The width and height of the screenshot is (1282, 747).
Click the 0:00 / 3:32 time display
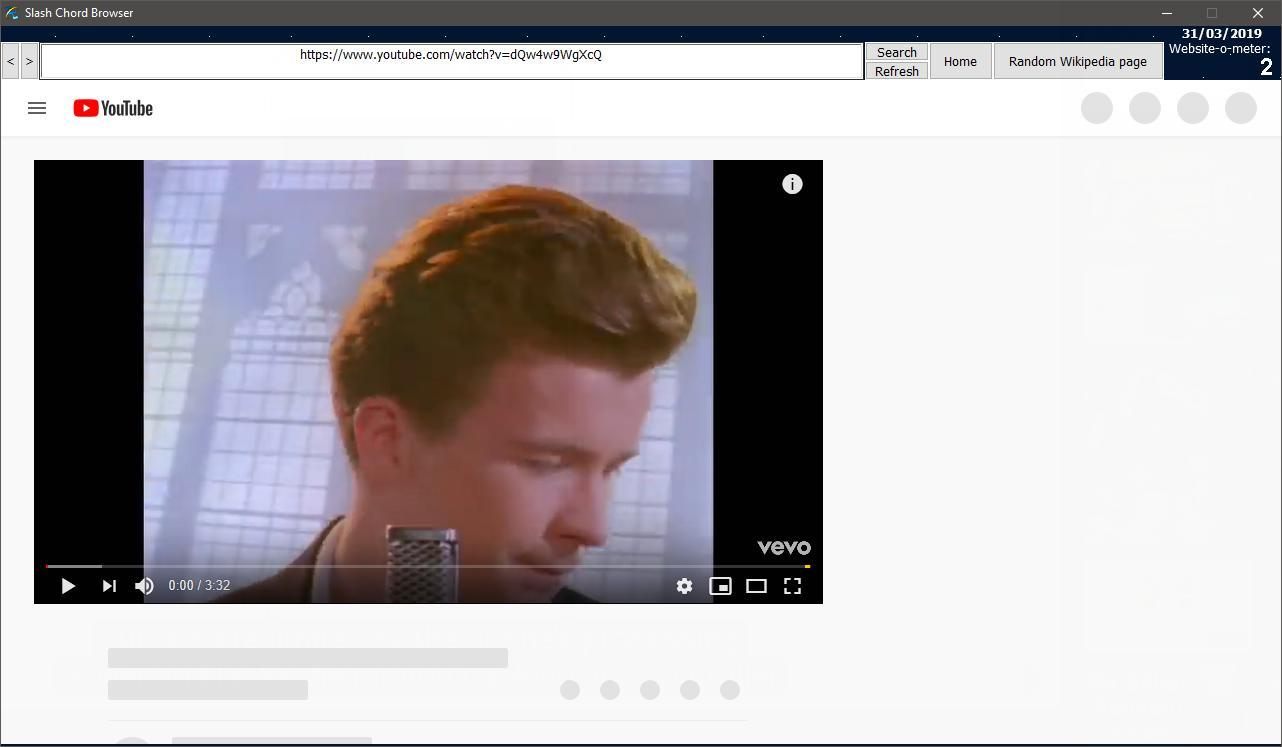[199, 585]
